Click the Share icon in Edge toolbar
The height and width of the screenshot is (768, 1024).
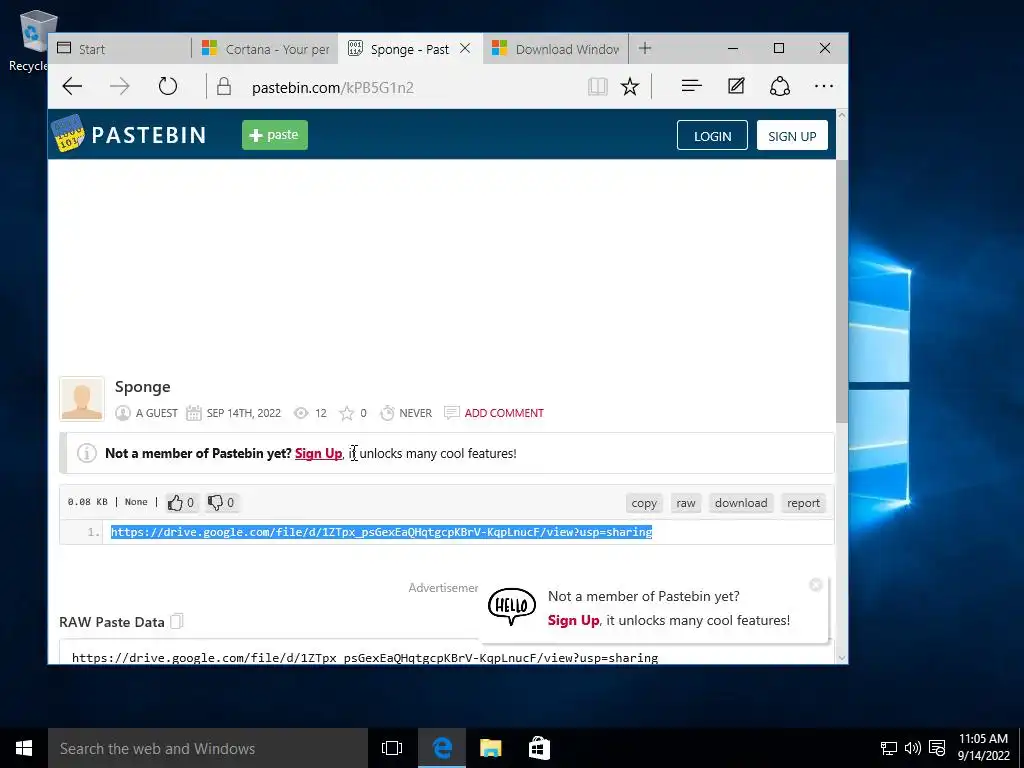[780, 86]
